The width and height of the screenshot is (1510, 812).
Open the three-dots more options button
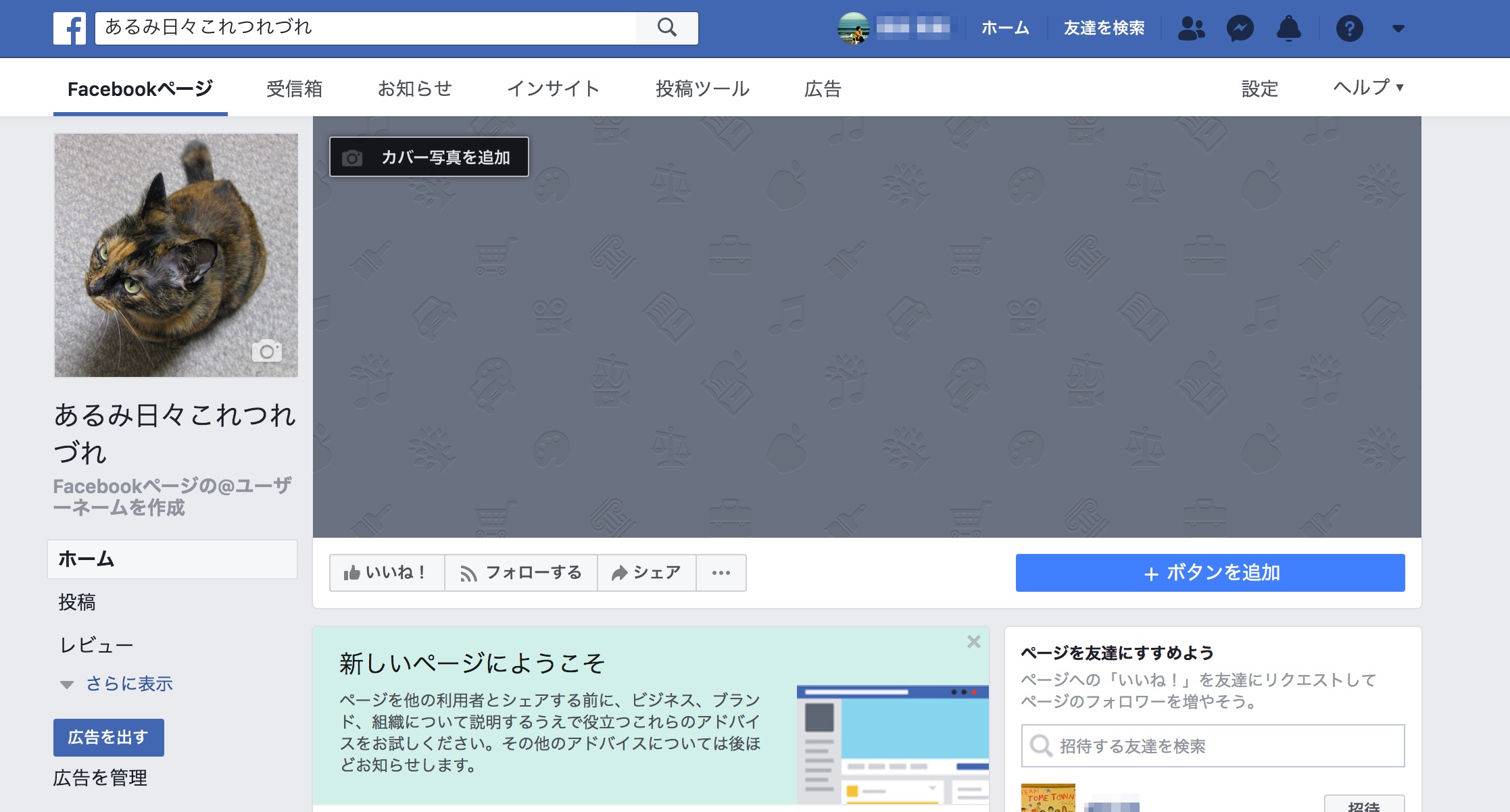coord(721,573)
